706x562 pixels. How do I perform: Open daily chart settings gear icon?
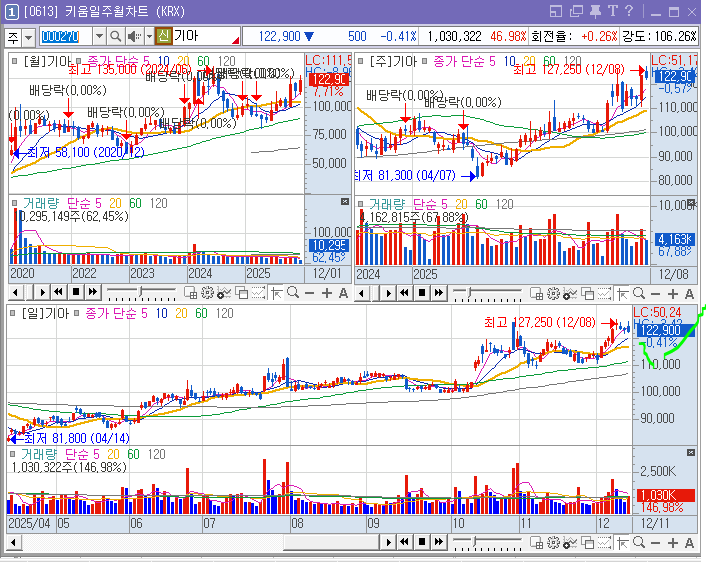(x=553, y=543)
